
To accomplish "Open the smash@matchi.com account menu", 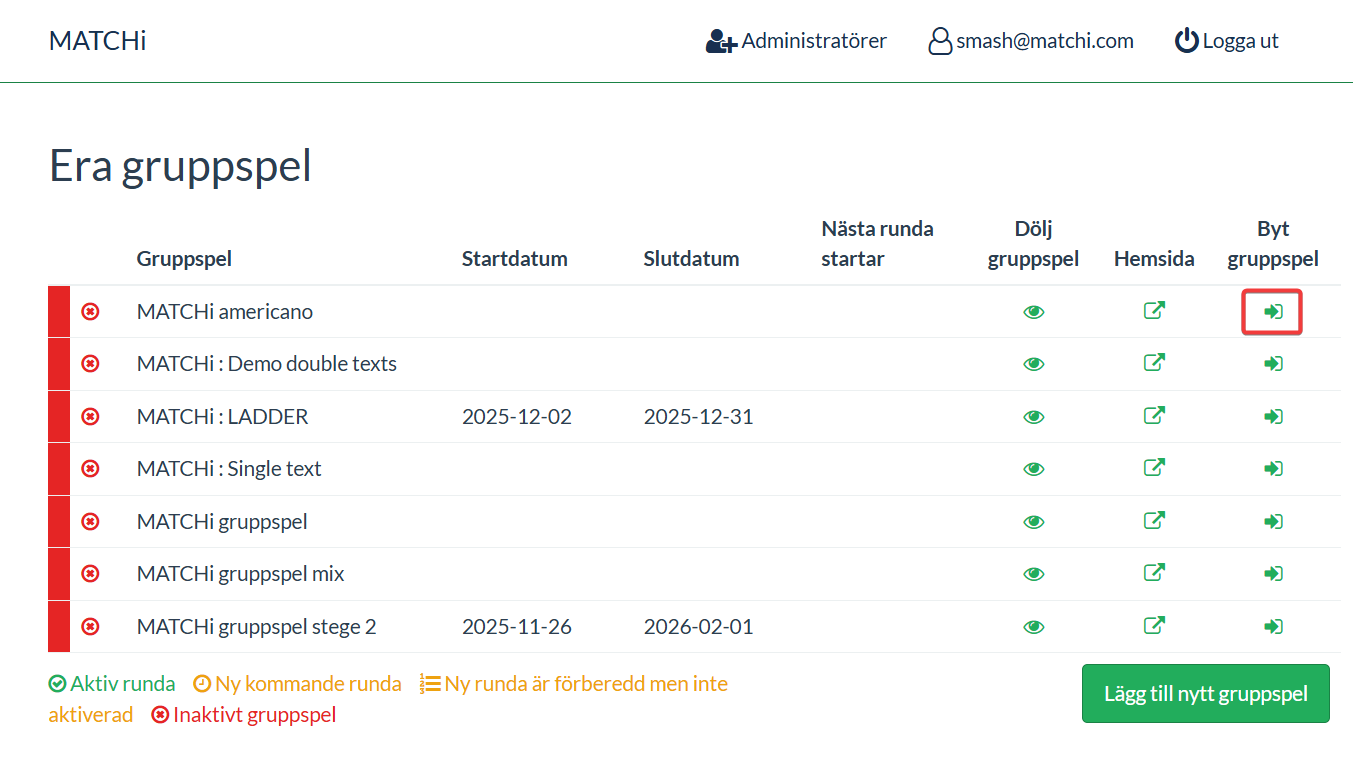I will point(1031,41).
